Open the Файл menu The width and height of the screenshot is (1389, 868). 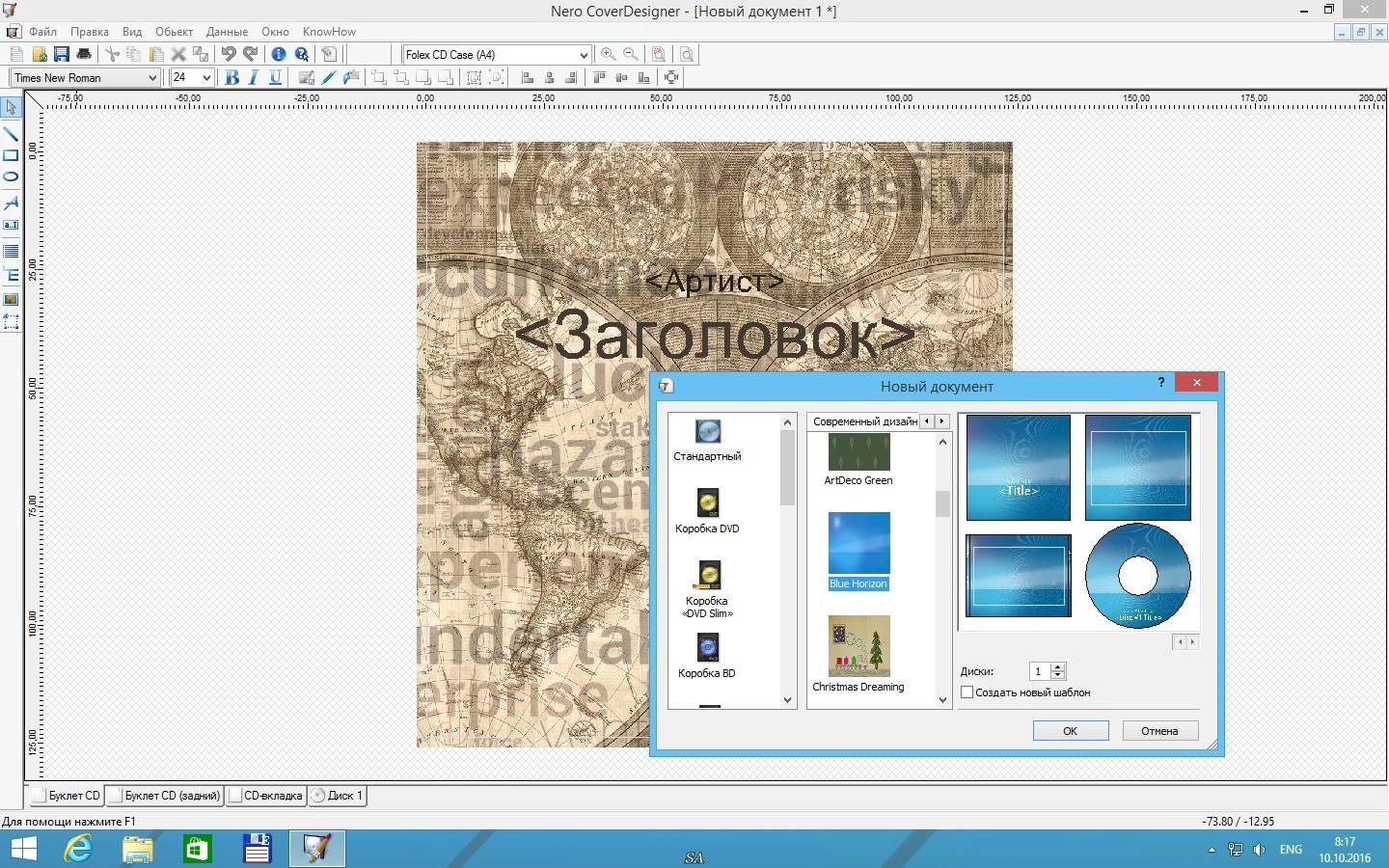42,32
